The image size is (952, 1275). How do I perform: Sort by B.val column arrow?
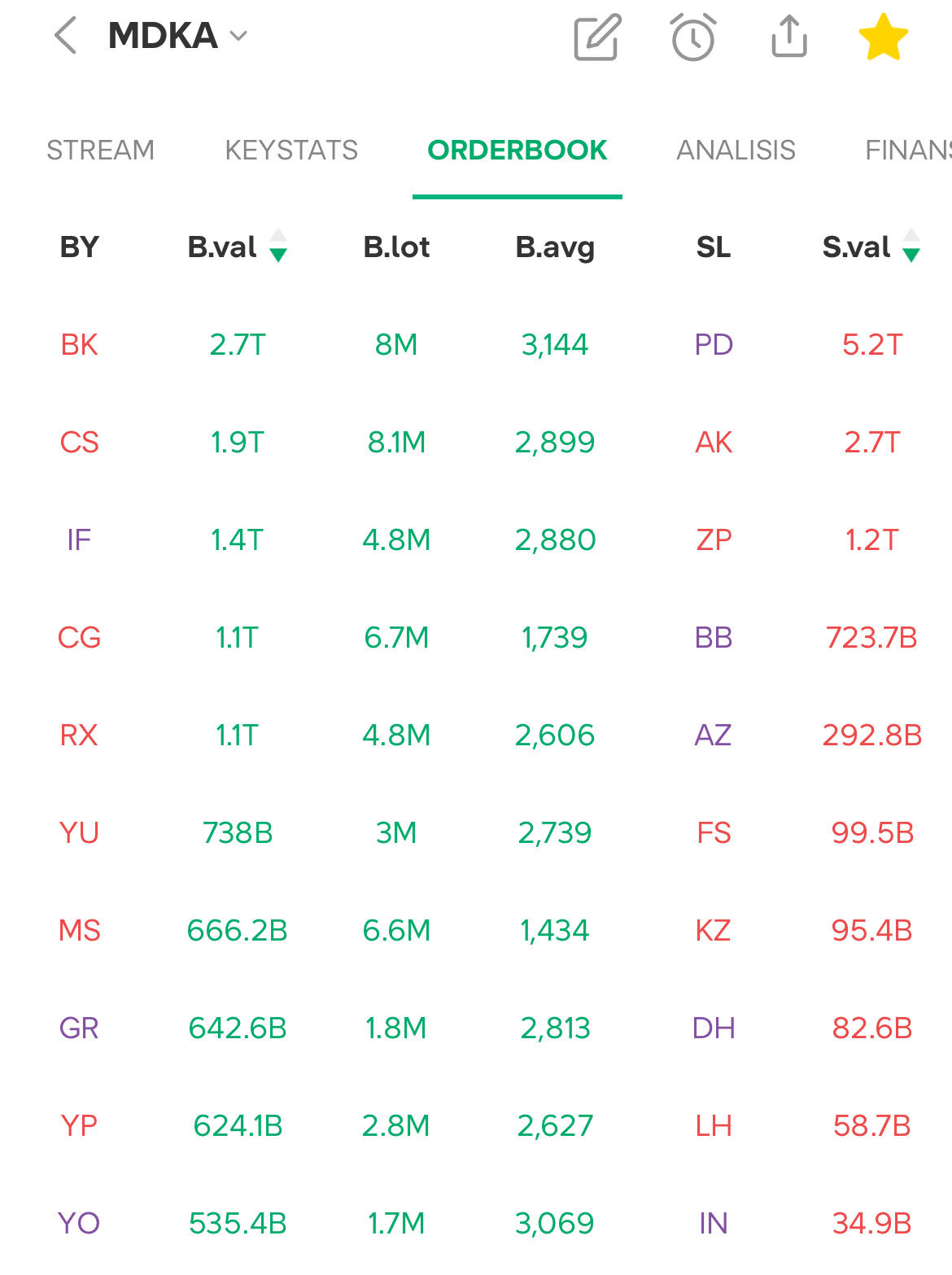[x=278, y=246]
